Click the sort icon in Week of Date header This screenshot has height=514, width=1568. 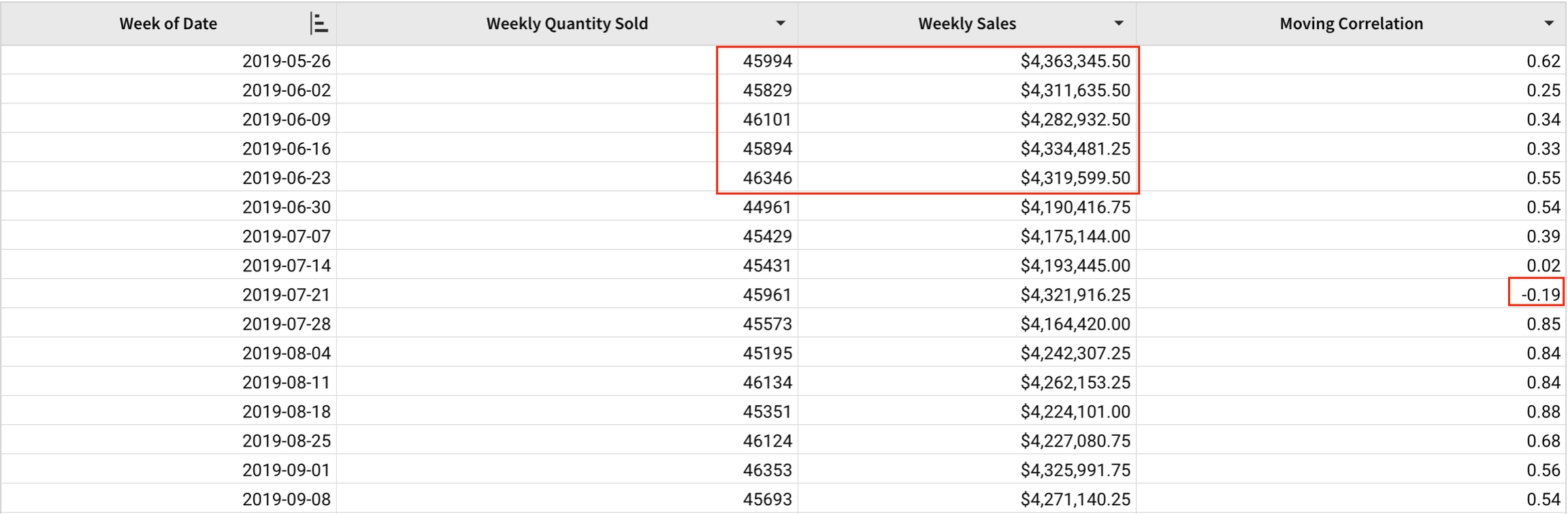[x=318, y=24]
